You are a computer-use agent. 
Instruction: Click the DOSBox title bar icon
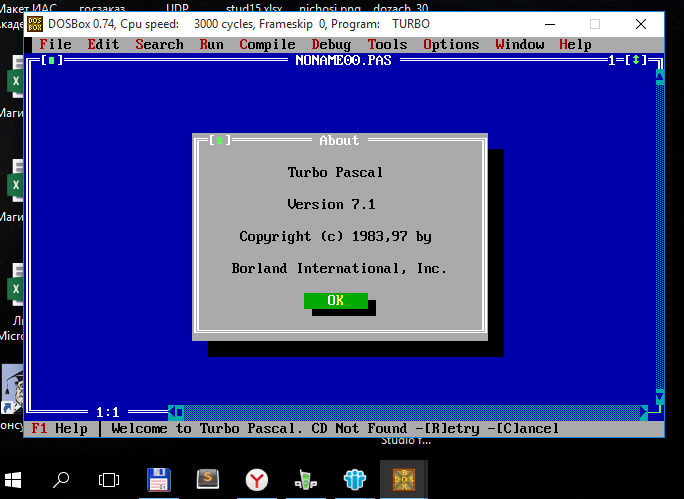[35, 24]
